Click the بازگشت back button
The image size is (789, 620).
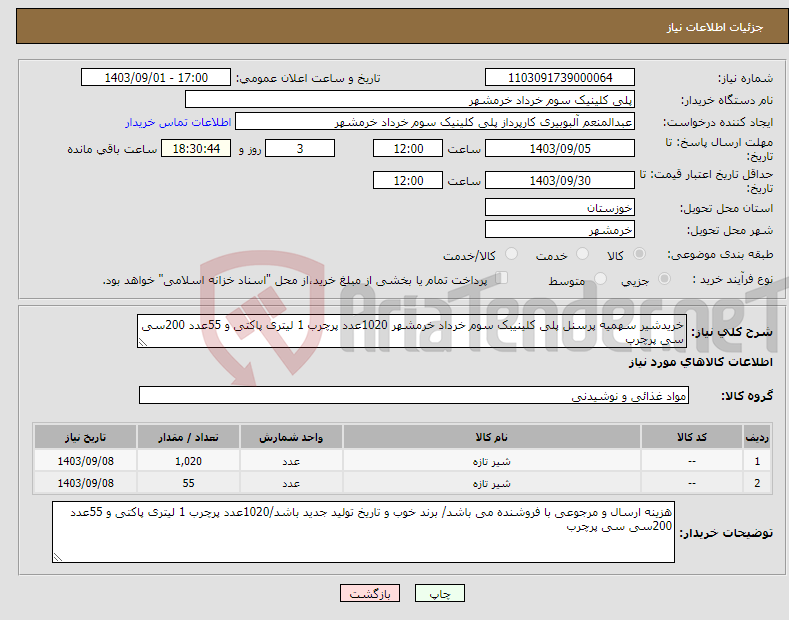pyautogui.click(x=370, y=593)
